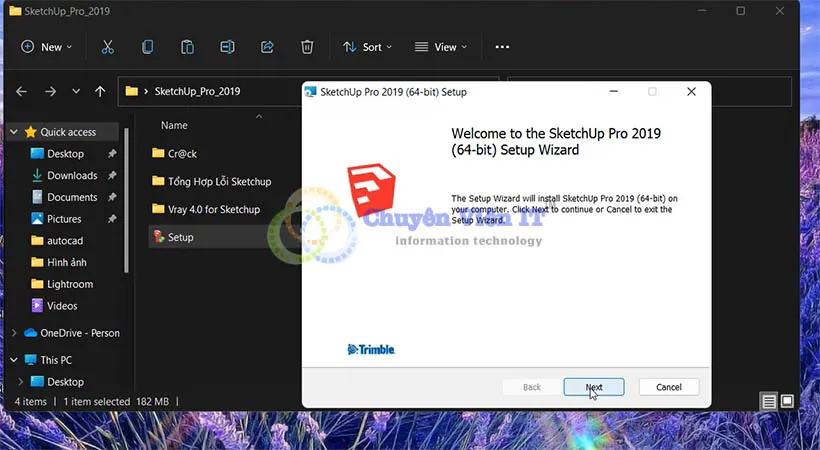Open the Sort dropdown menu
820x450 pixels.
pos(367,47)
